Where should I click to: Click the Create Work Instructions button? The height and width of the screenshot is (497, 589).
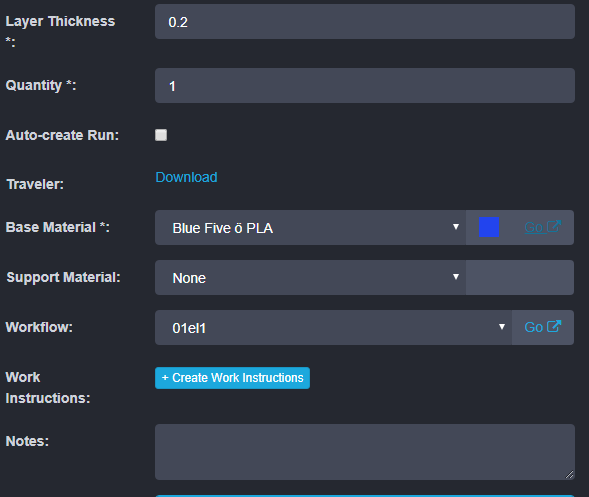pyautogui.click(x=233, y=378)
